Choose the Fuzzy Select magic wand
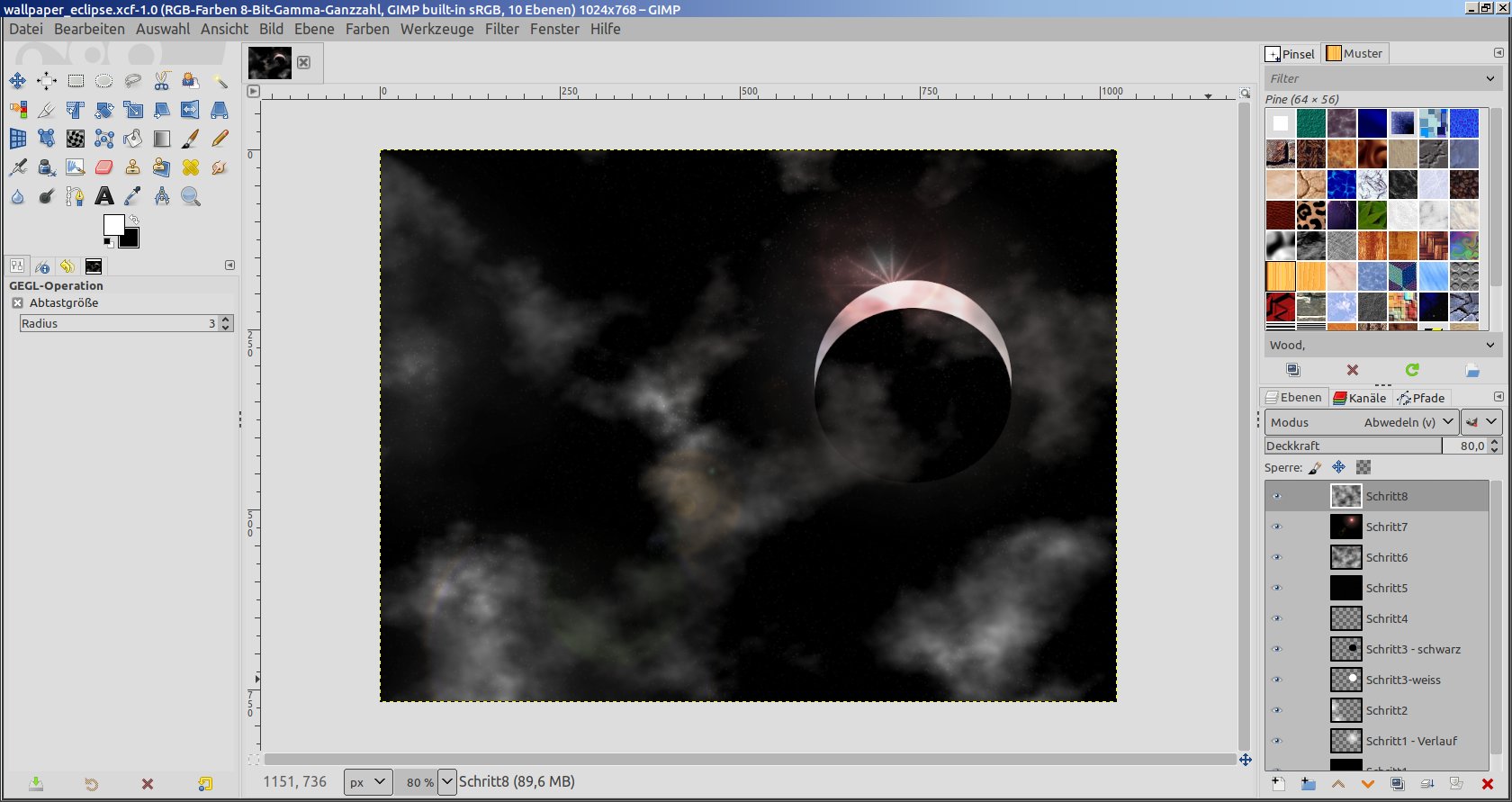Image resolution: width=1512 pixels, height=802 pixels. click(x=220, y=81)
